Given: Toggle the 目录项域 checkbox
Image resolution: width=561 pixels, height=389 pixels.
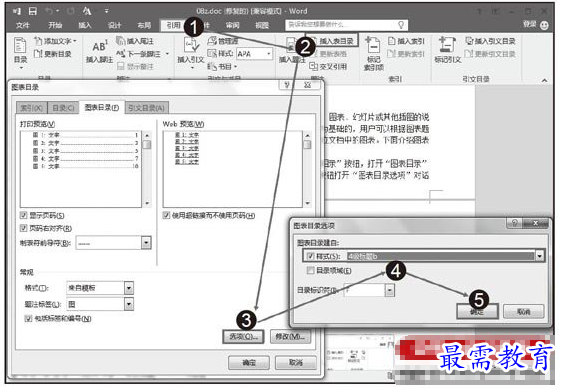Looking at the screenshot, I should click(310, 270).
